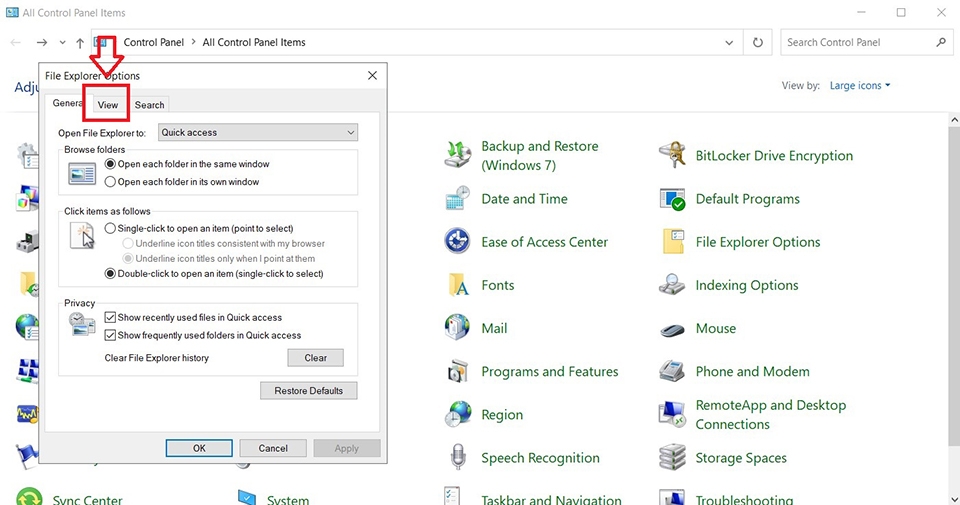Open the Default Programs link
Image resolution: width=960 pixels, height=505 pixels.
coord(748,199)
